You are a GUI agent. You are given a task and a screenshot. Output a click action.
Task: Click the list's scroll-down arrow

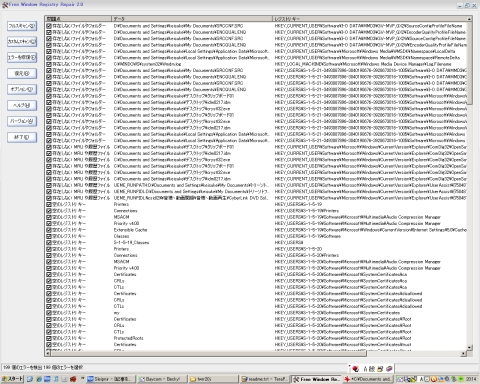[x=470, y=348]
